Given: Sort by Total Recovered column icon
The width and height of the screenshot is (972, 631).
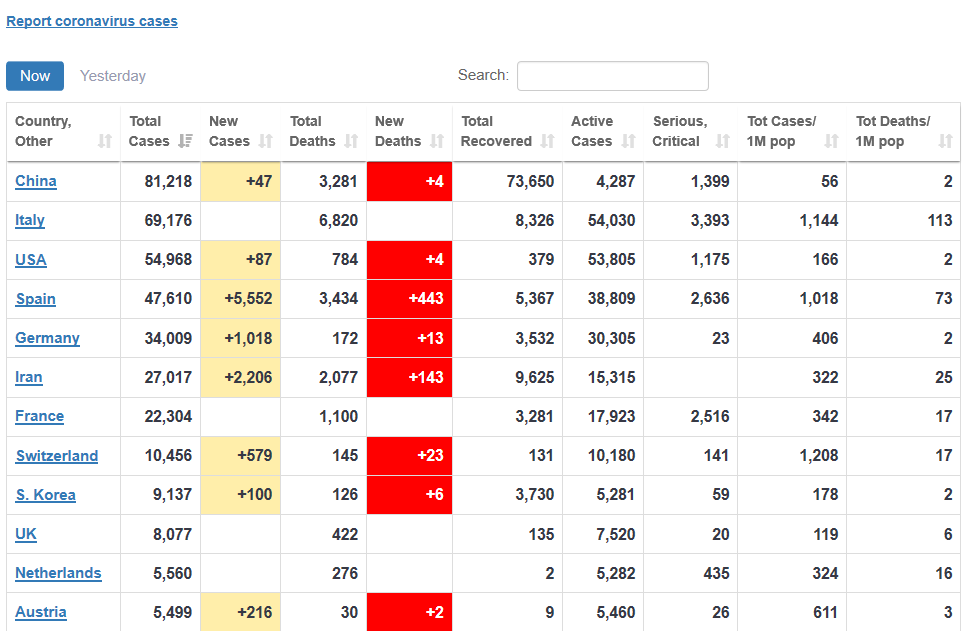Looking at the screenshot, I should (x=547, y=141).
